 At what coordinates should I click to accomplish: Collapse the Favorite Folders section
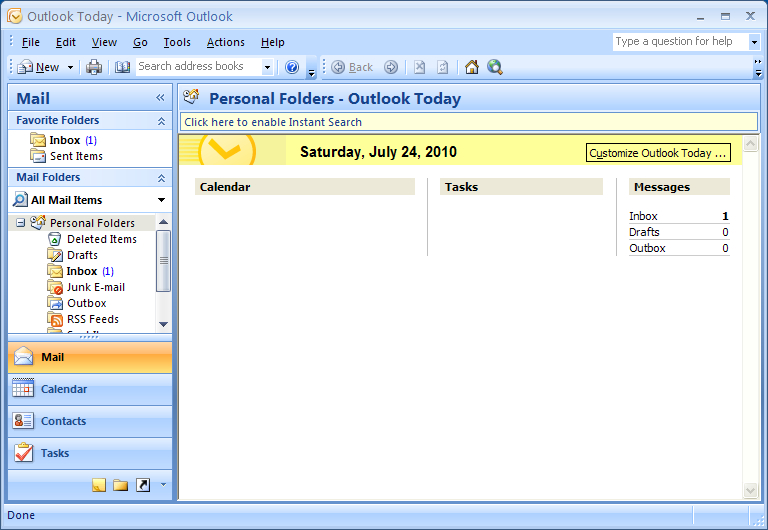point(161,121)
